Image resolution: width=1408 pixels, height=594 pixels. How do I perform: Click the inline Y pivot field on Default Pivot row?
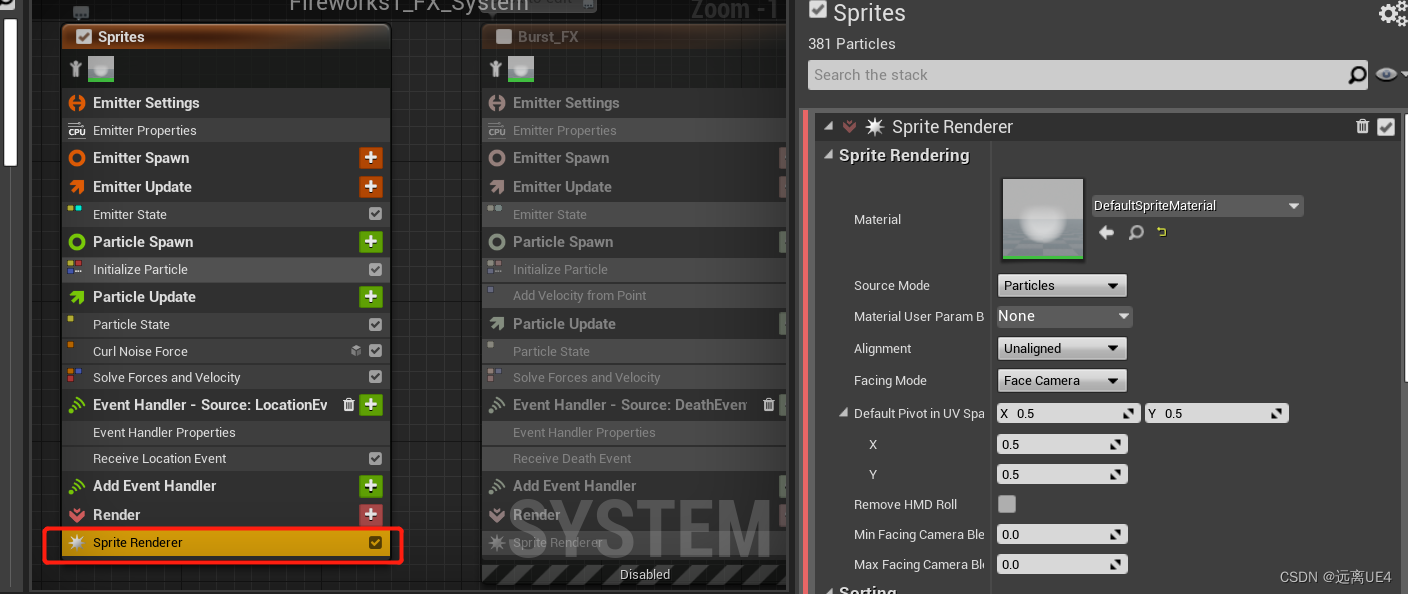click(1217, 413)
